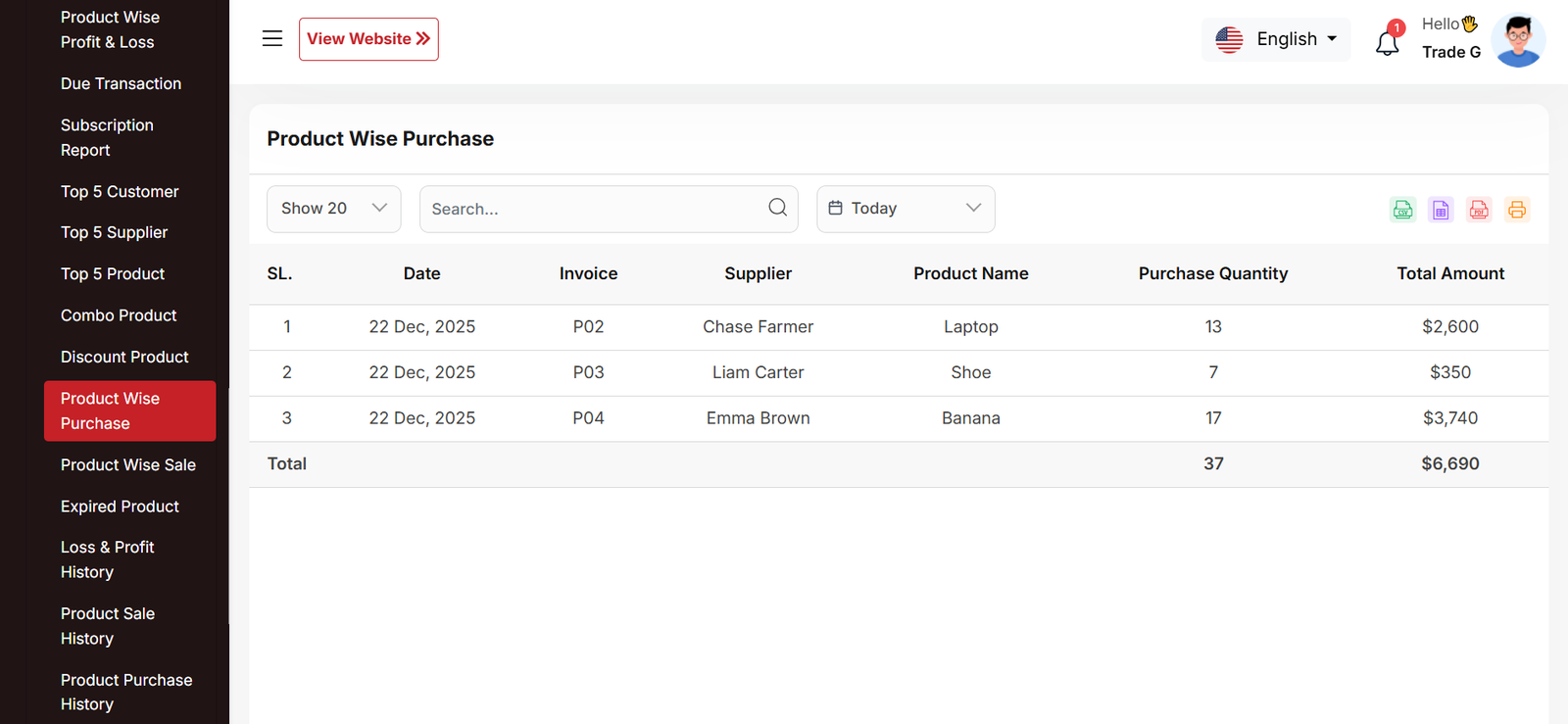
Task: Print the purchase report
Action: click(1517, 210)
